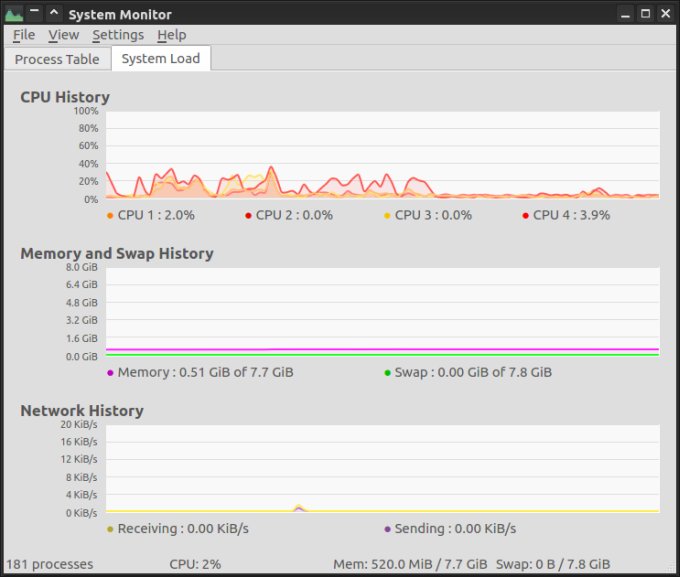
Task: Click the System Monitor app icon in title bar
Action: (14, 13)
